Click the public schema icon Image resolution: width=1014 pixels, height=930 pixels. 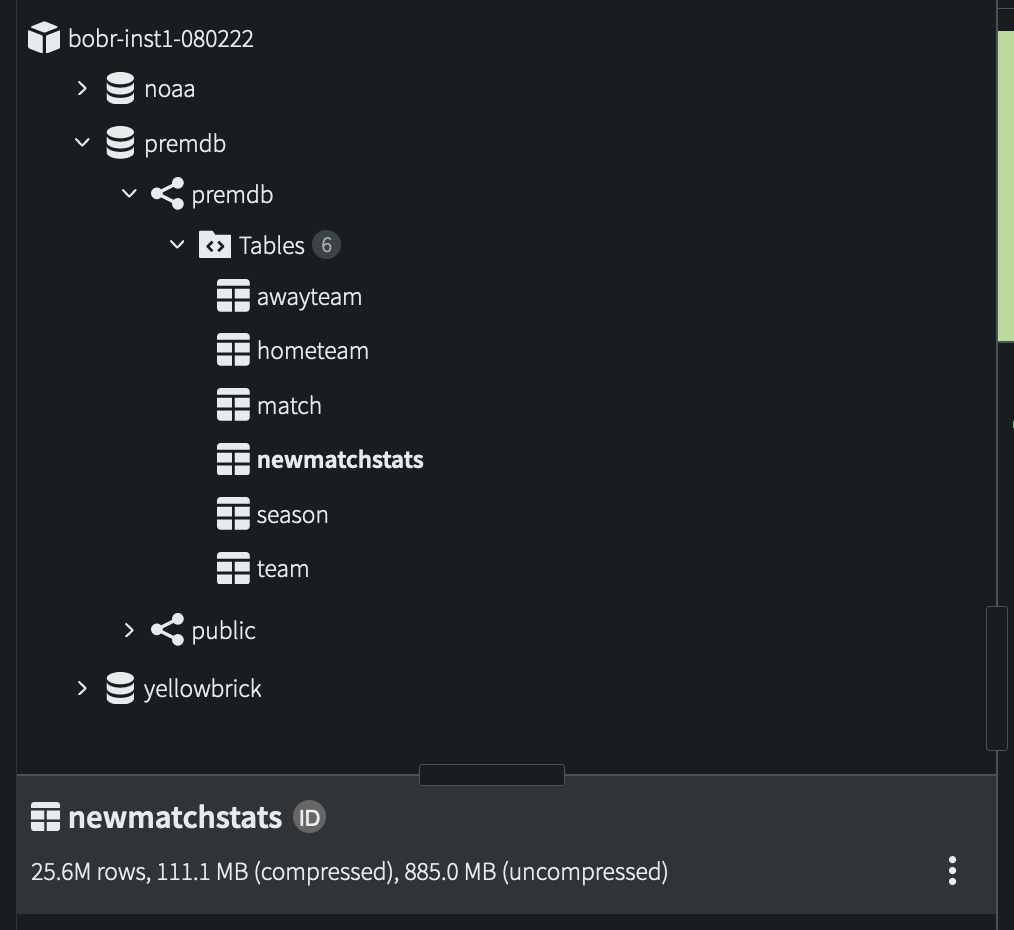coord(167,630)
